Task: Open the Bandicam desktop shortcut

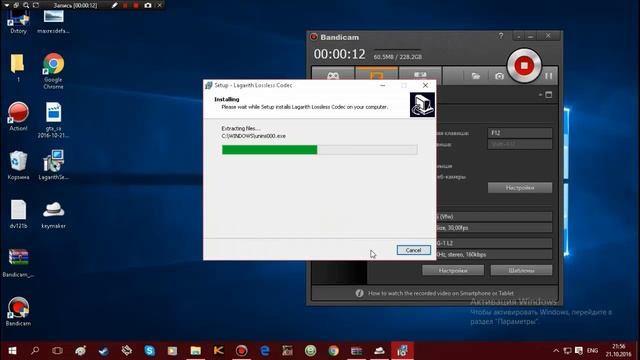Action: pos(18,311)
